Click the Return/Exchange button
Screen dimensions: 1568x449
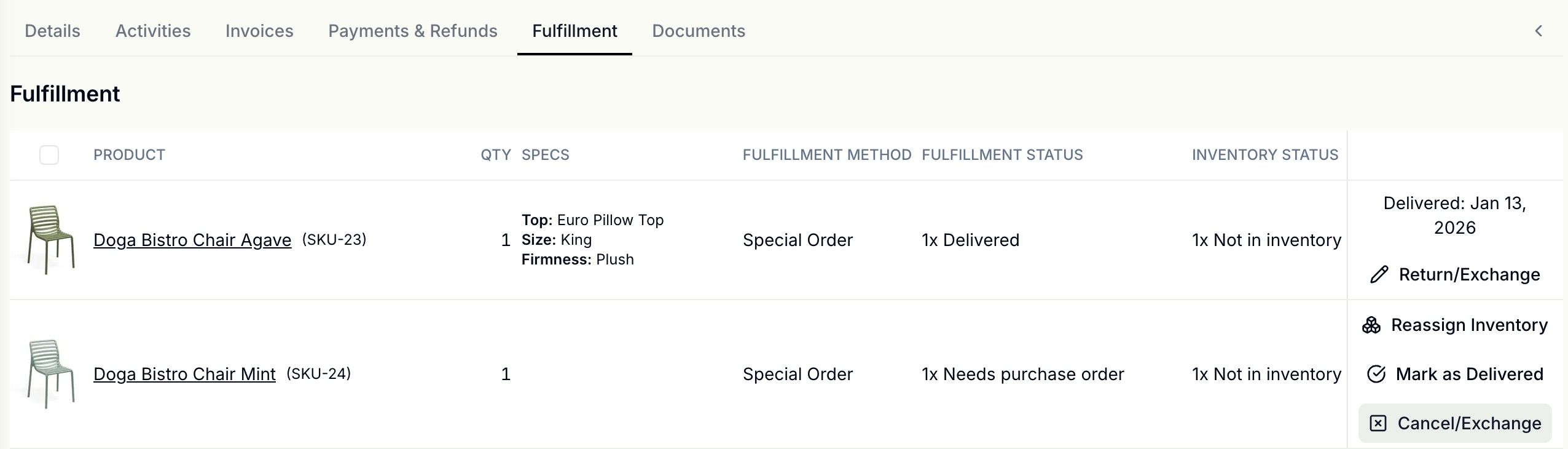click(1455, 274)
